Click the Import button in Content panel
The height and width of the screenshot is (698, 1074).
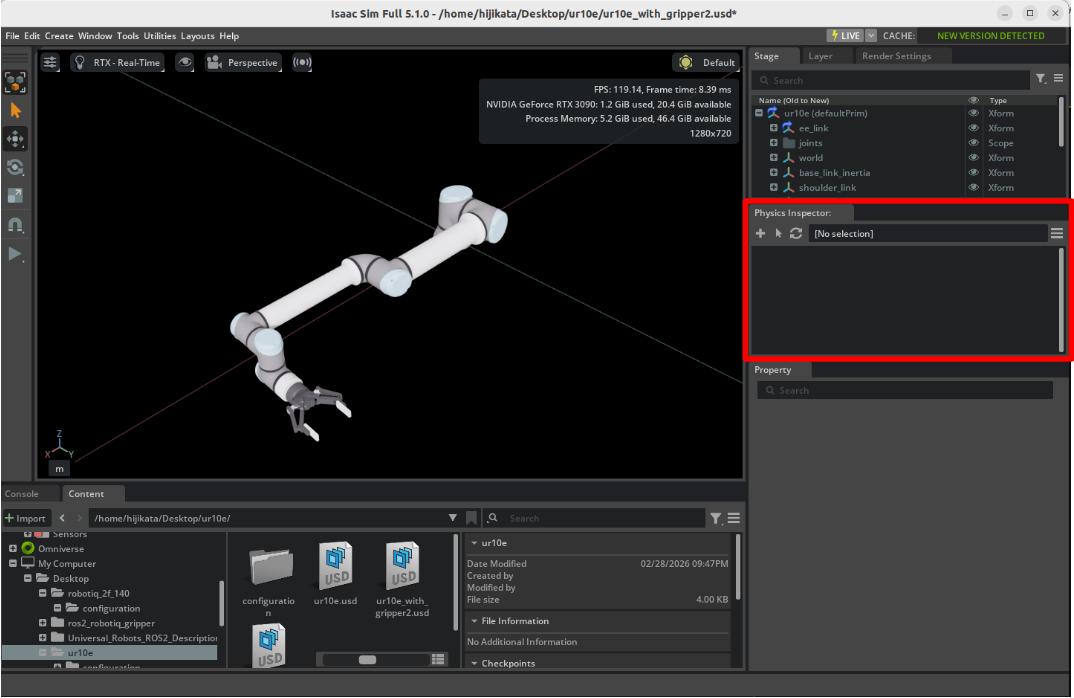coord(26,518)
